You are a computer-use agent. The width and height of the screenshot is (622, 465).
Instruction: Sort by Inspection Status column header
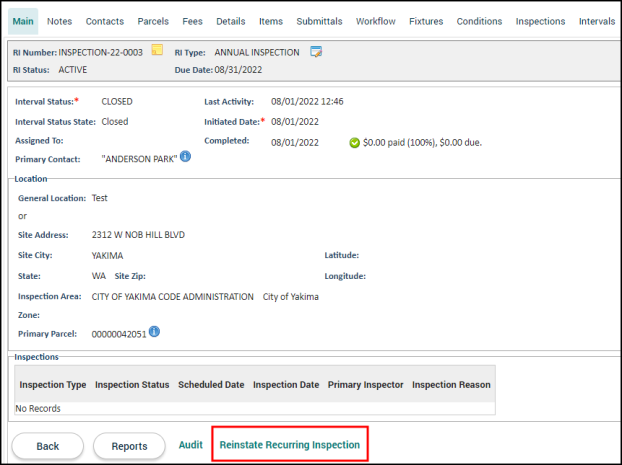[132, 384]
